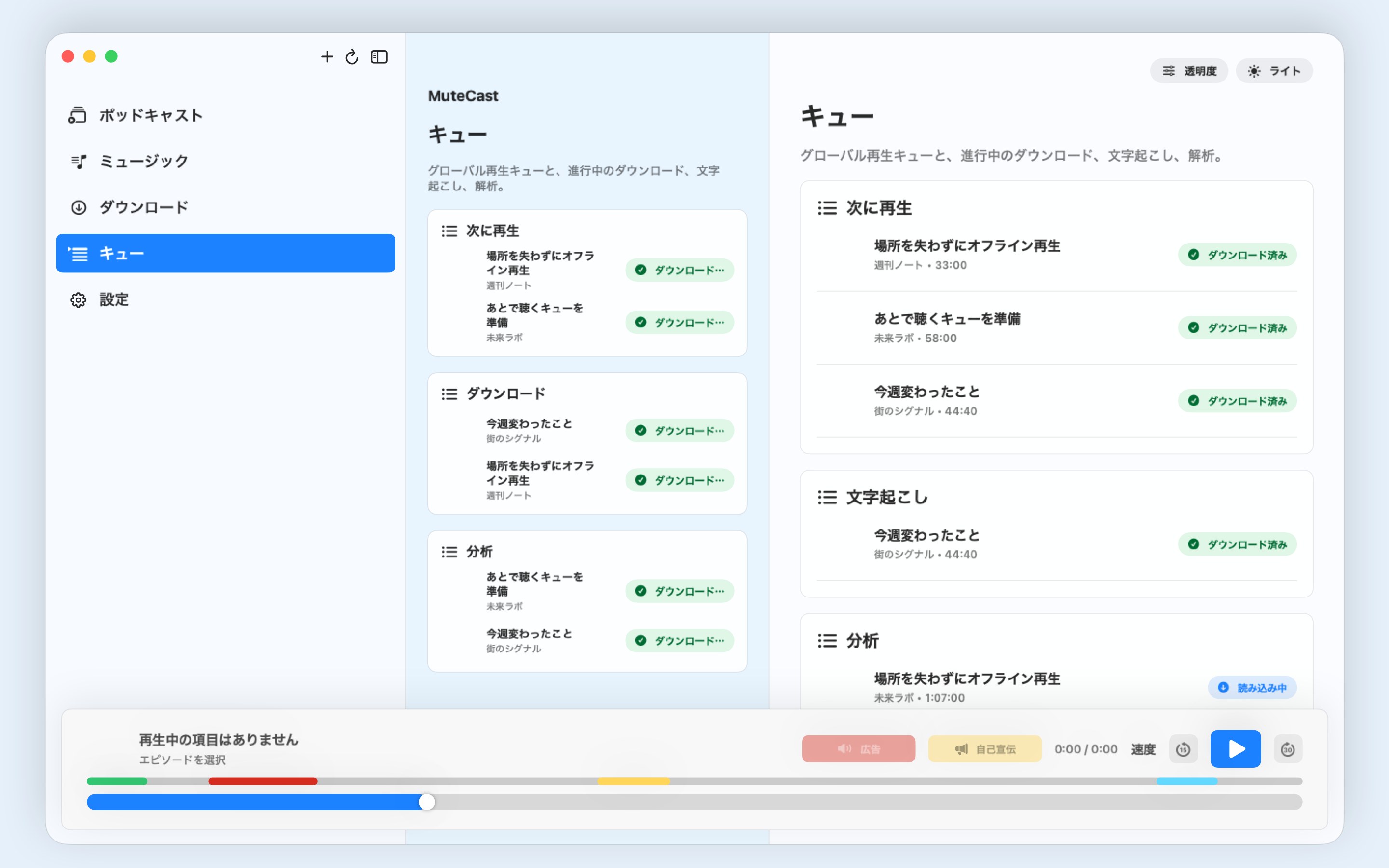This screenshot has width=1389, height=868.
Task: Click the red ad segment on timeline
Action: coord(263,781)
